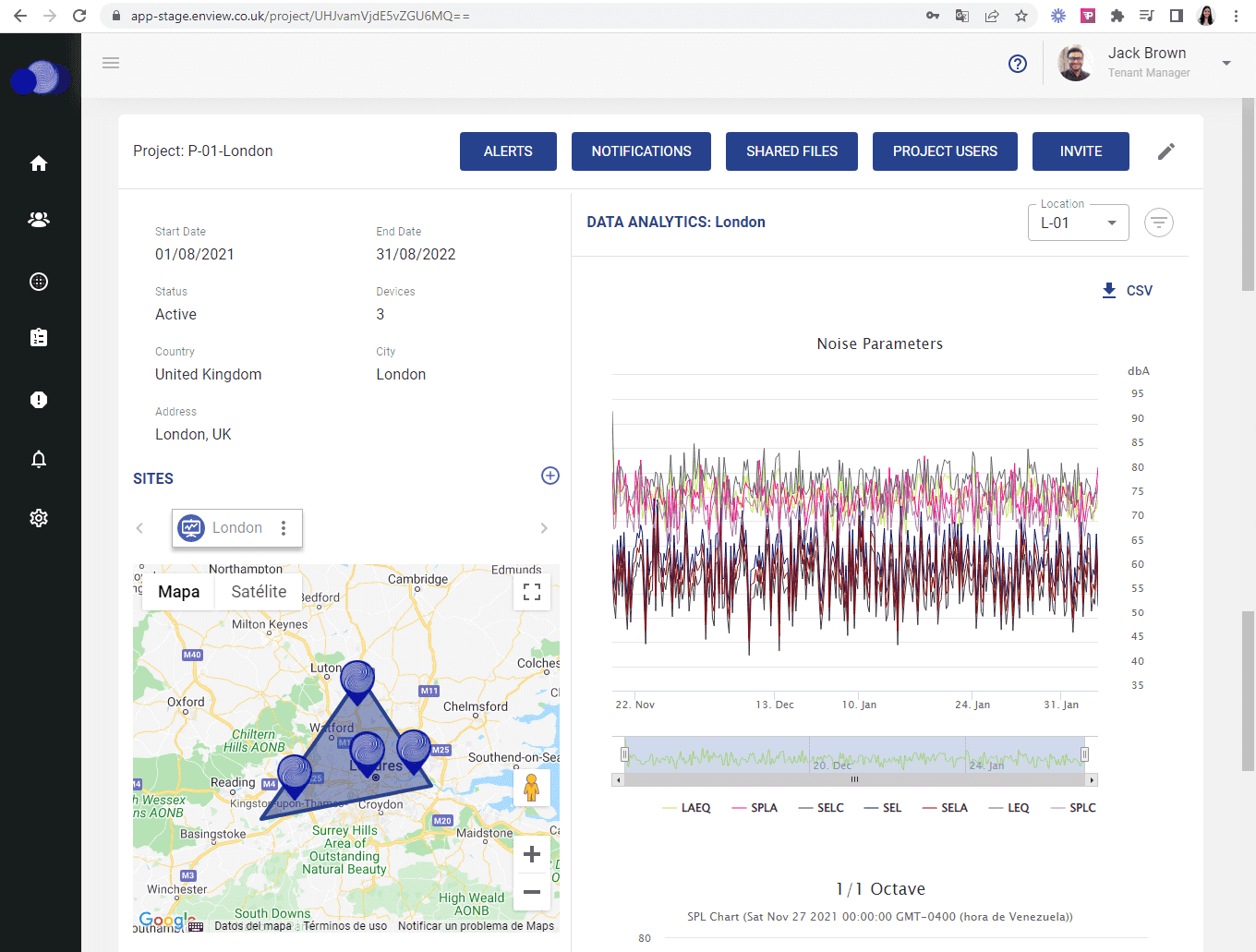The width and height of the screenshot is (1256, 952).
Task: Toggle the SELA series in legend
Action: tap(945, 808)
